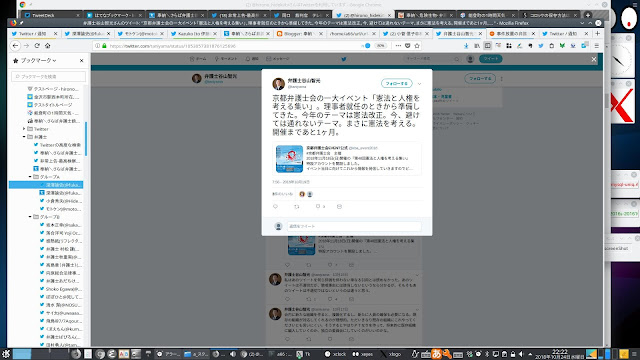Image resolution: width=640 pixels, height=360 pixels.
Task: Open the Shoko Egawa bookmark
Action: 60,289
